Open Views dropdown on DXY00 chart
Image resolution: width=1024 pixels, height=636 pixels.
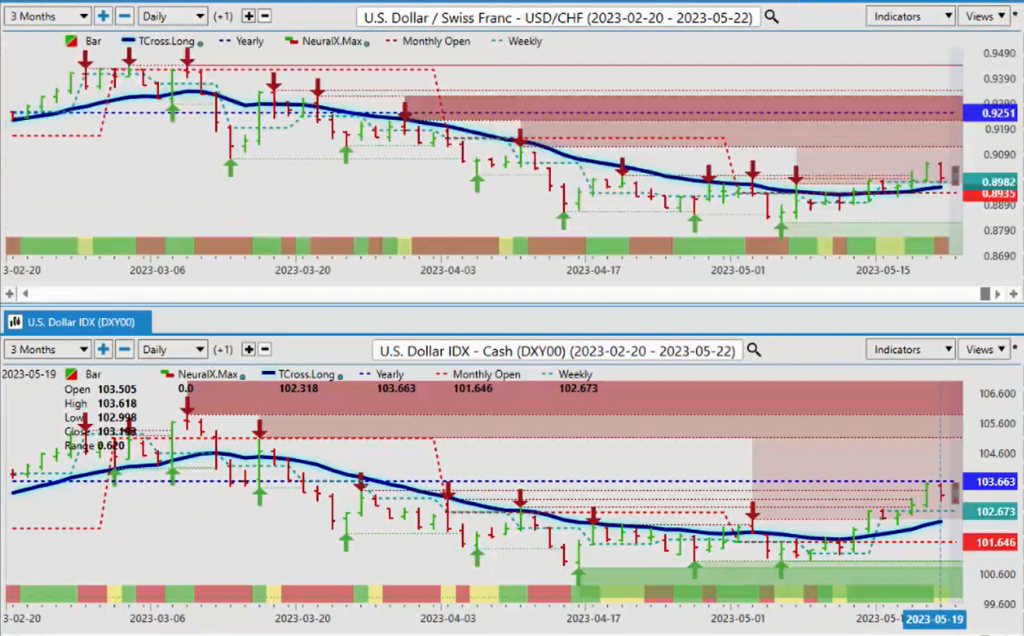984,349
